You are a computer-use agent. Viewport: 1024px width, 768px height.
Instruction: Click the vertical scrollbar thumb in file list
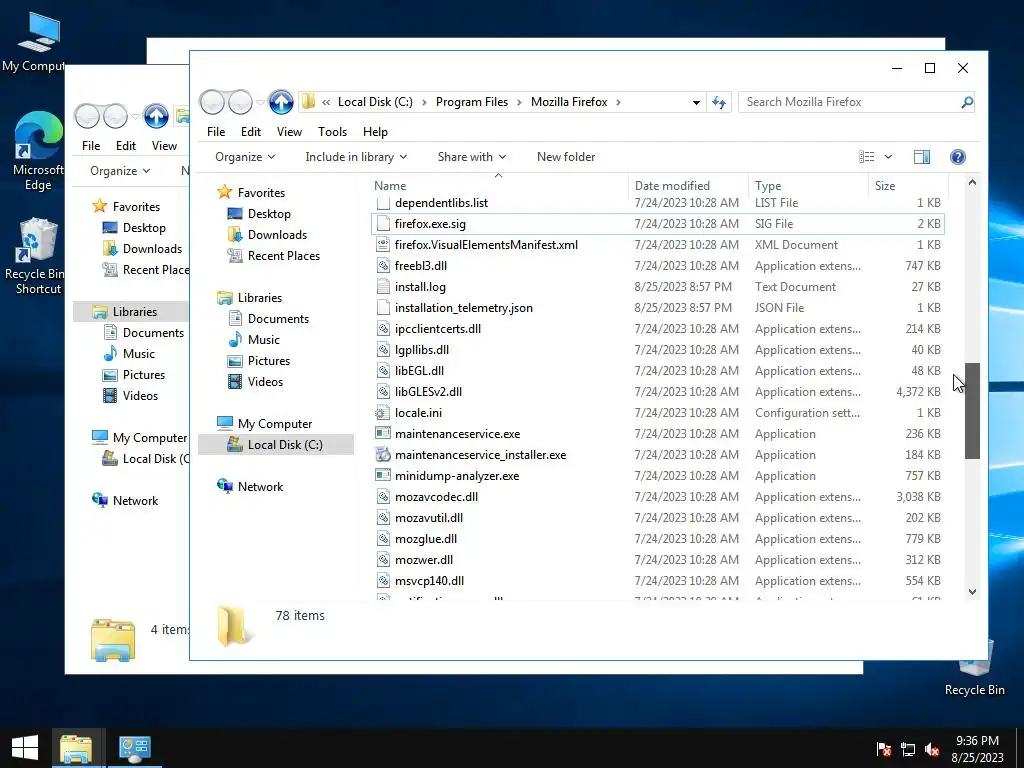[972, 410]
